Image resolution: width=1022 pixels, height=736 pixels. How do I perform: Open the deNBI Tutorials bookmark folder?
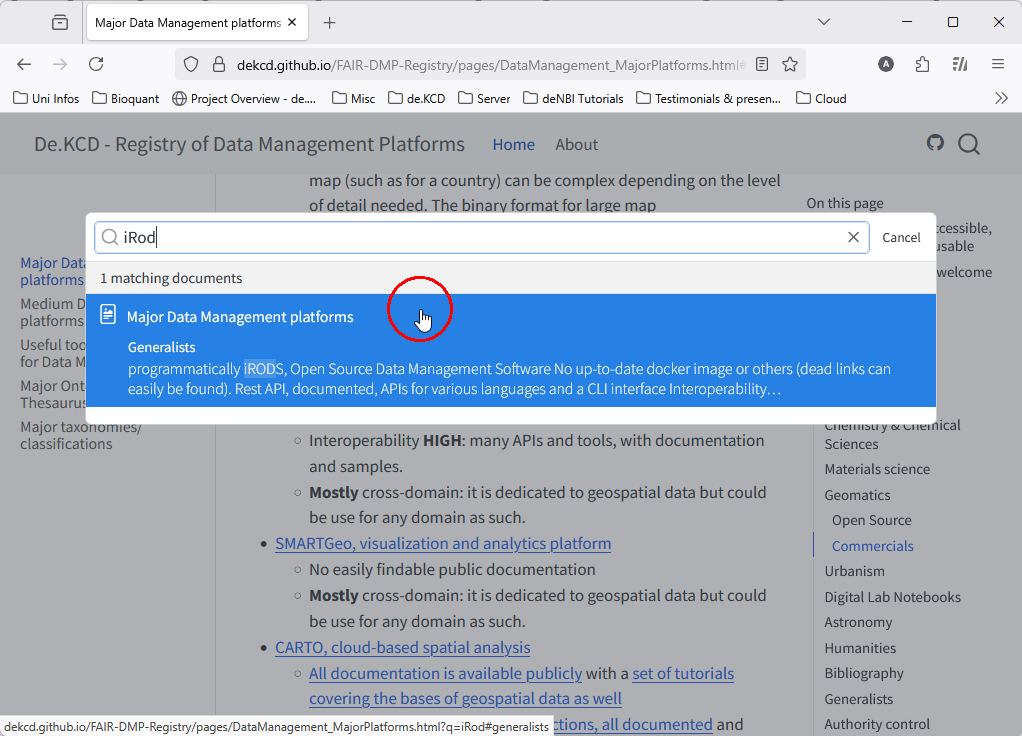[x=573, y=98]
